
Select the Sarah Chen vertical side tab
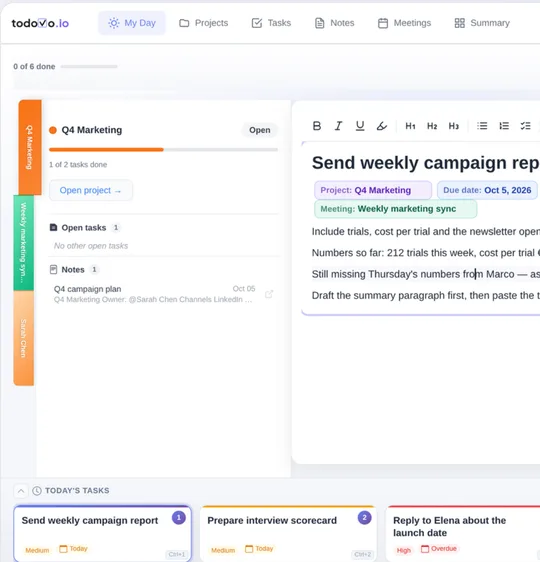24,338
